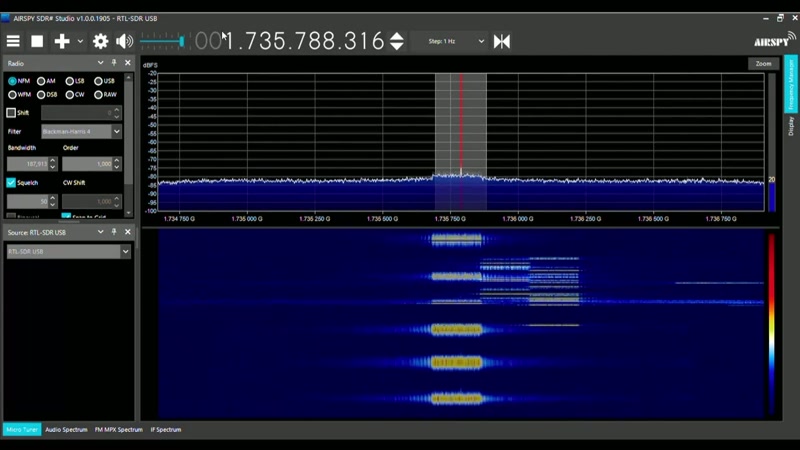This screenshot has width=800, height=450.
Task: Click the plus icon to add a source
Action: tap(62, 41)
